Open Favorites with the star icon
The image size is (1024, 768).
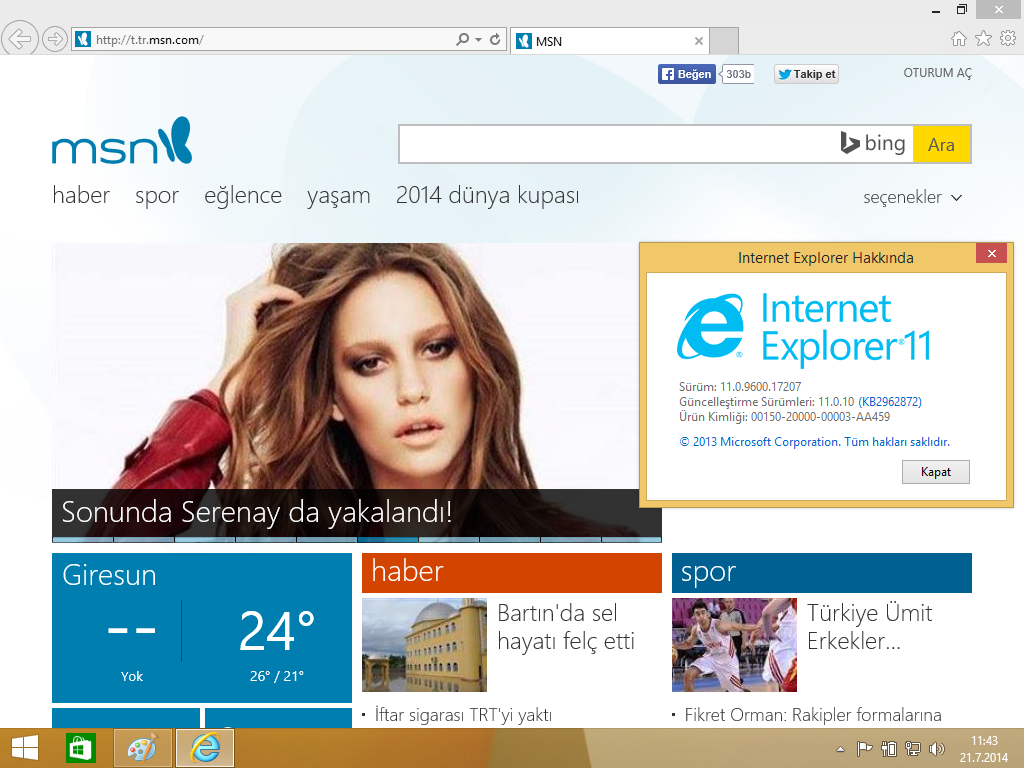click(x=983, y=39)
